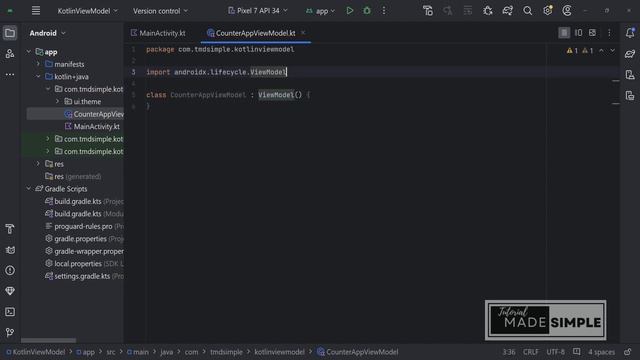Open the Resource Manager tool window

click(x=10, y=53)
